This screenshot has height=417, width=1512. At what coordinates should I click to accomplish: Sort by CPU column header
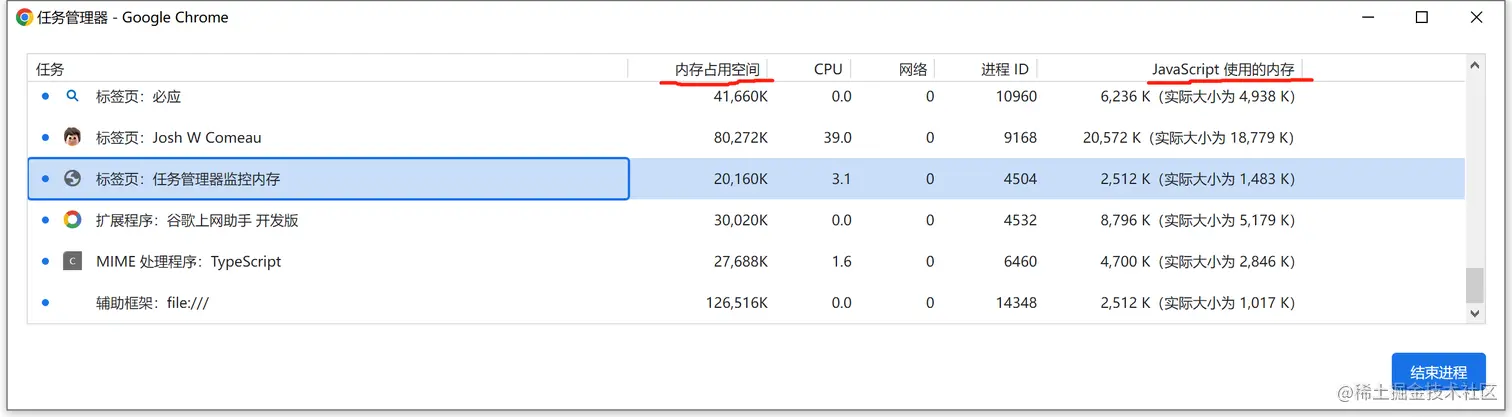(827, 69)
